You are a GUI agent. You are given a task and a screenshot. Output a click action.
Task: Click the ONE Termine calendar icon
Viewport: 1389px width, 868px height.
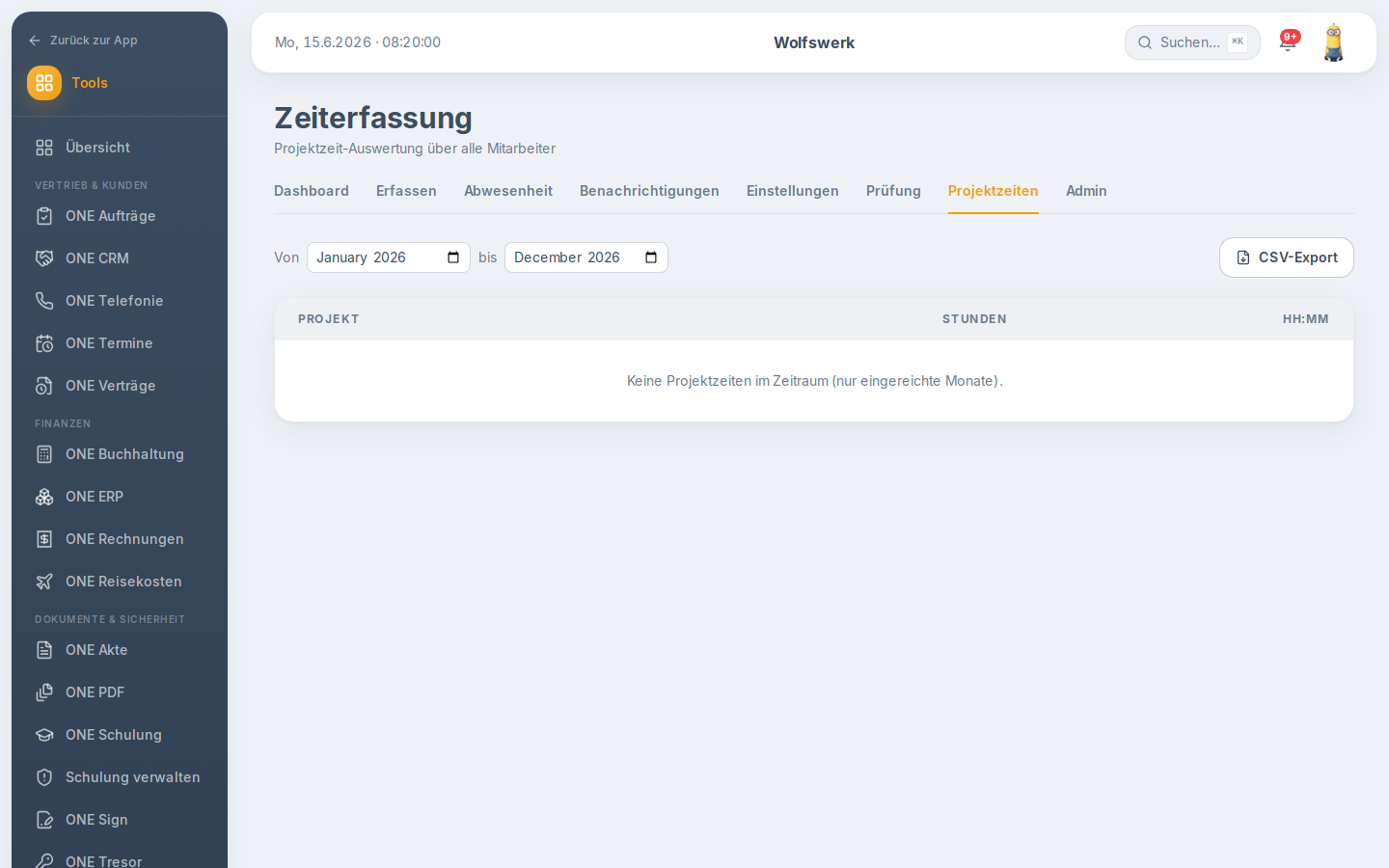[x=44, y=343]
